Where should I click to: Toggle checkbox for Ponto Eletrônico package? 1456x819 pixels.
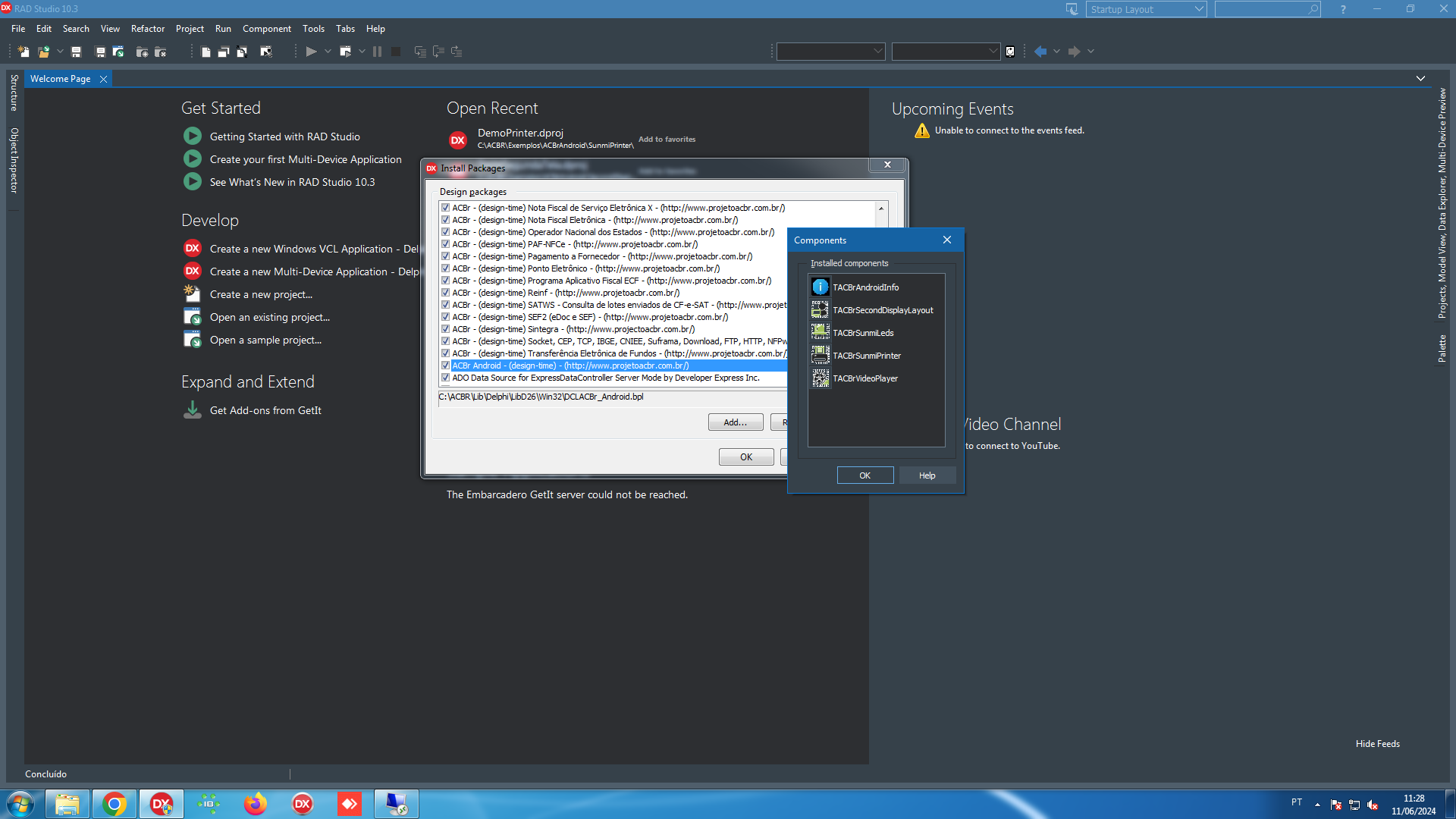[446, 268]
